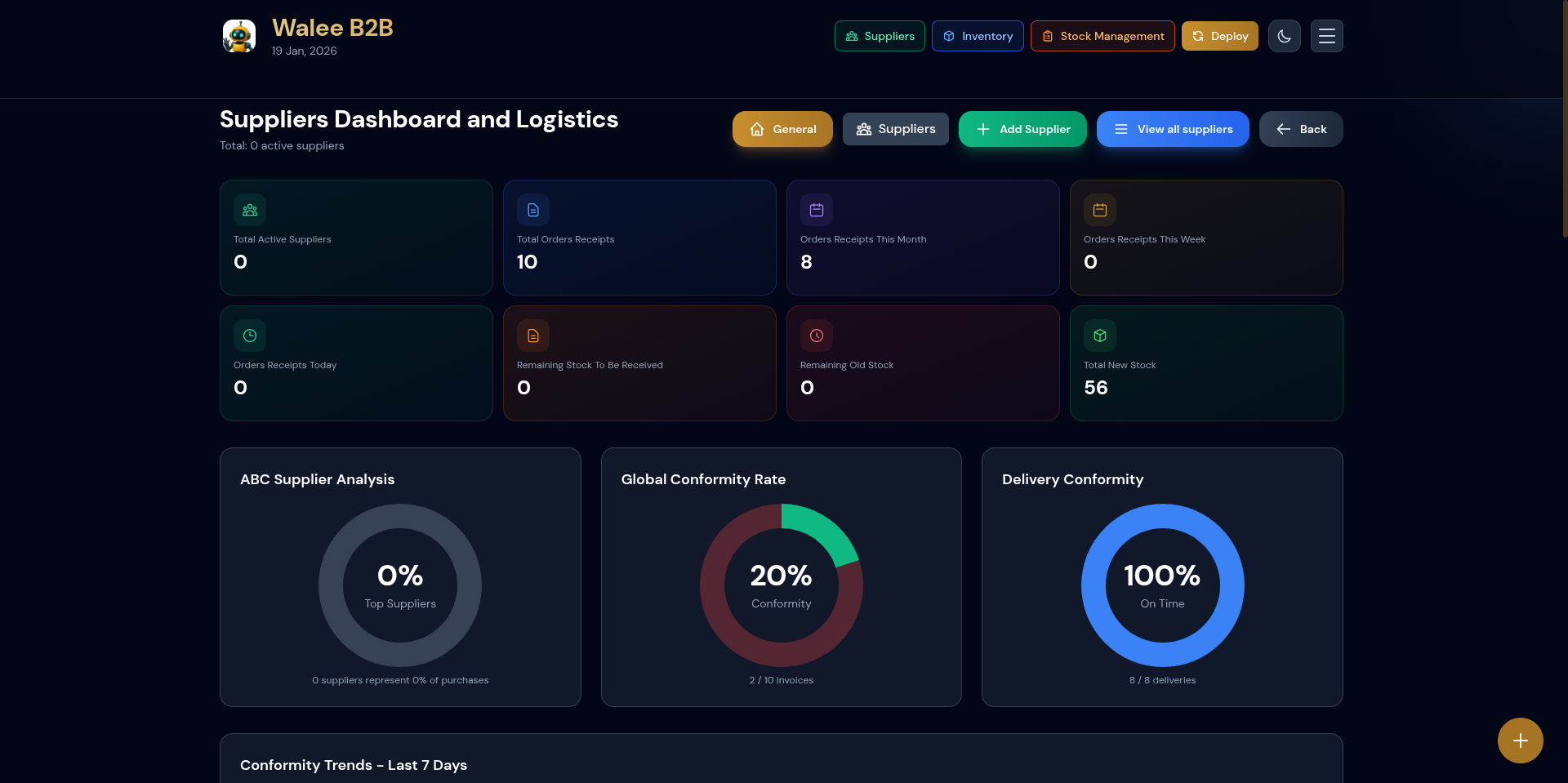Select the Orders Receipts Today clock icon

(x=250, y=336)
